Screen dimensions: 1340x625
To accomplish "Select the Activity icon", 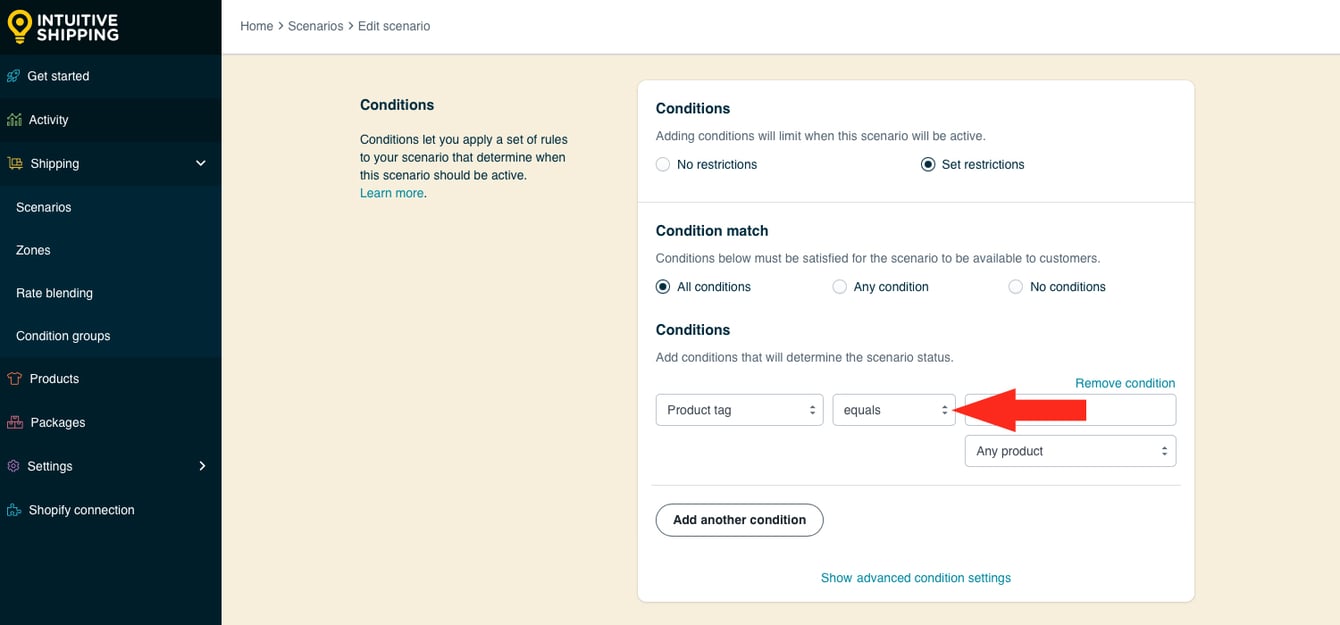I will [14, 119].
